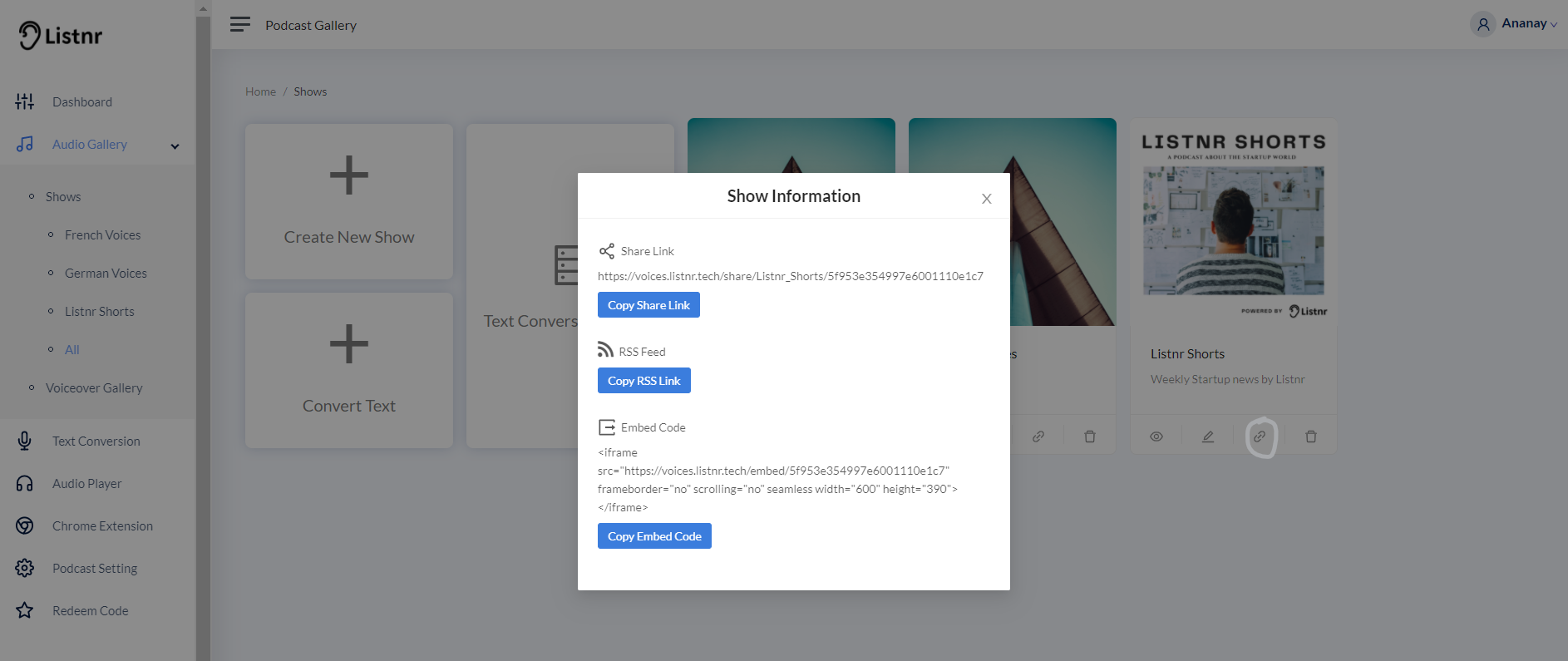Click the Share Link icon in the dialog
The image size is (1568, 661).
pos(607,251)
